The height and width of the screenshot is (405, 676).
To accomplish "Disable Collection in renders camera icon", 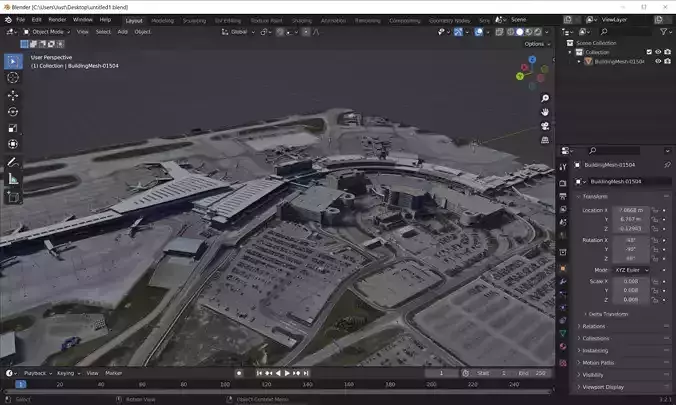I will (x=667, y=52).
